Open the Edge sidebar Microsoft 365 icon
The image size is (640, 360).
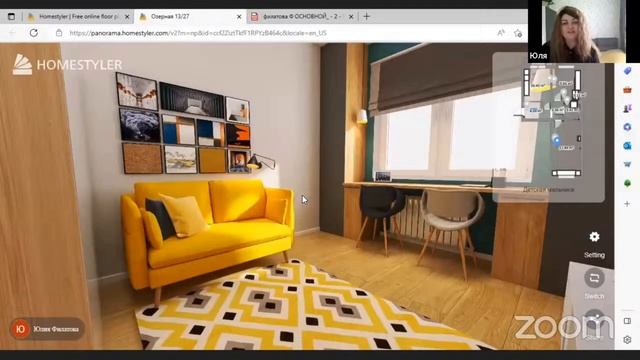click(x=627, y=127)
